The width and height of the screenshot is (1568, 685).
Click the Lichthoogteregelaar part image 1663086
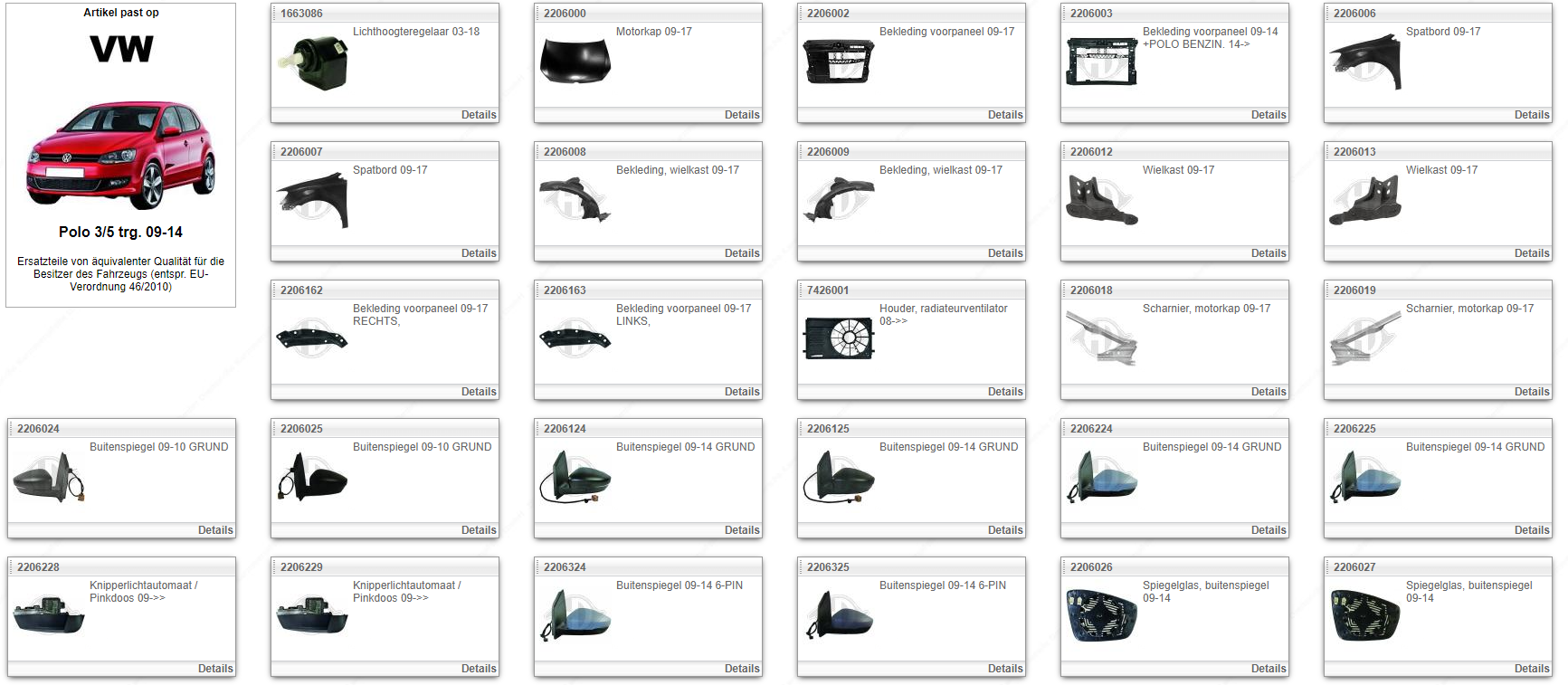312,62
